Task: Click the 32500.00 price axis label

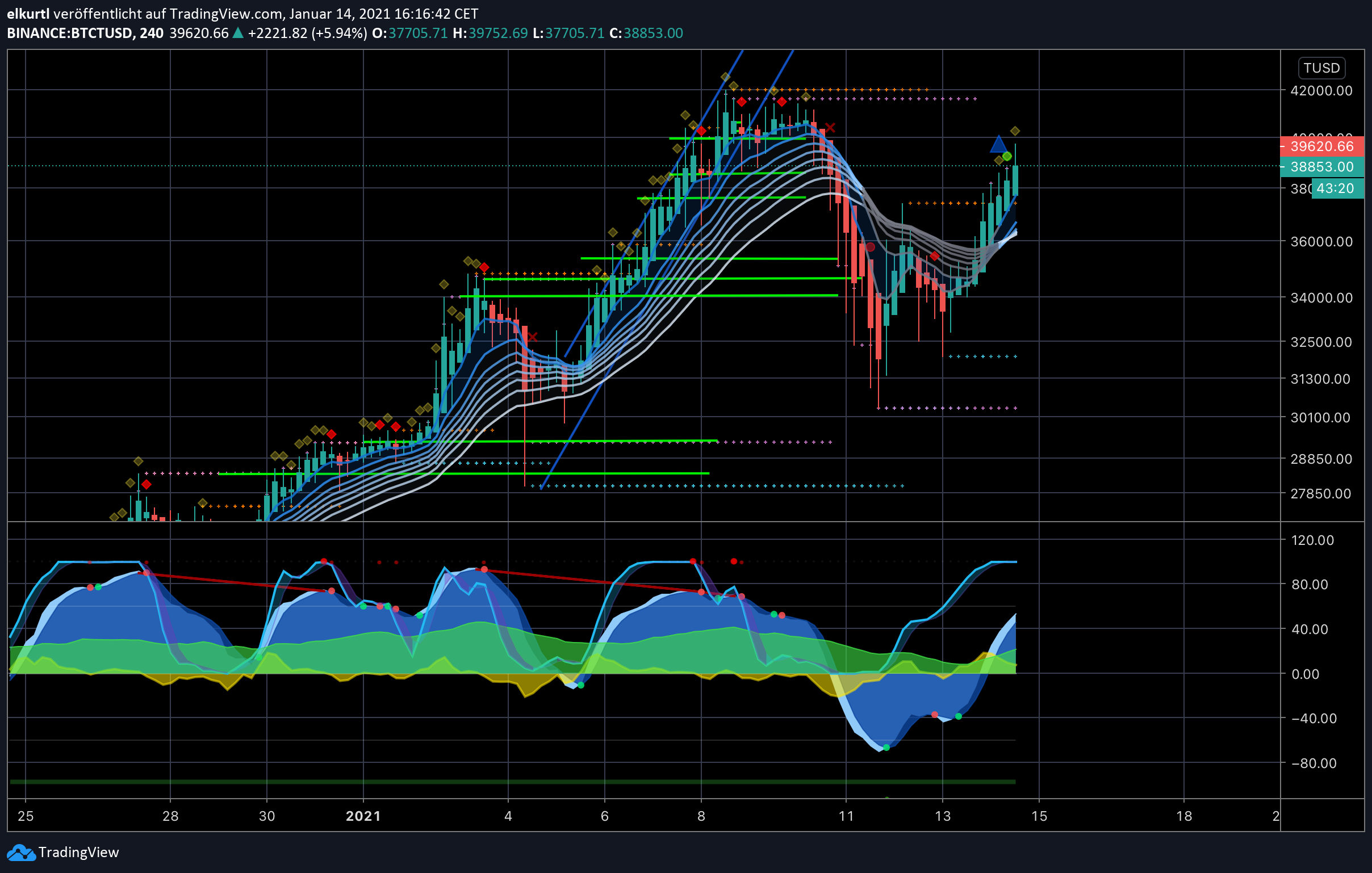Action: (1321, 342)
